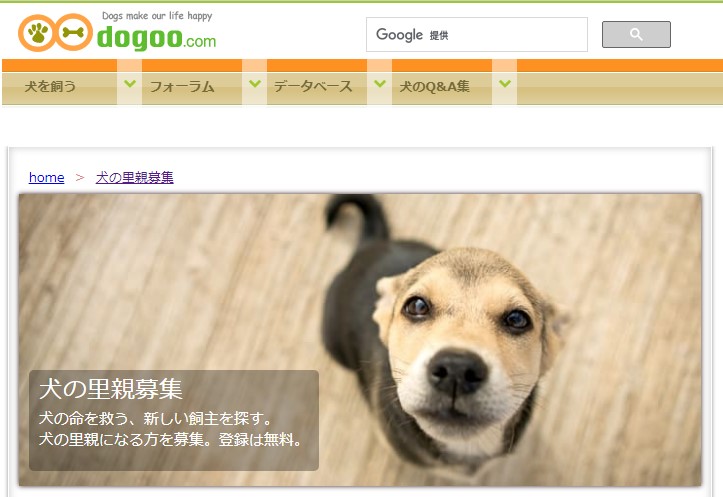Expand the 犬を飼う menu chevron

pos(130,83)
